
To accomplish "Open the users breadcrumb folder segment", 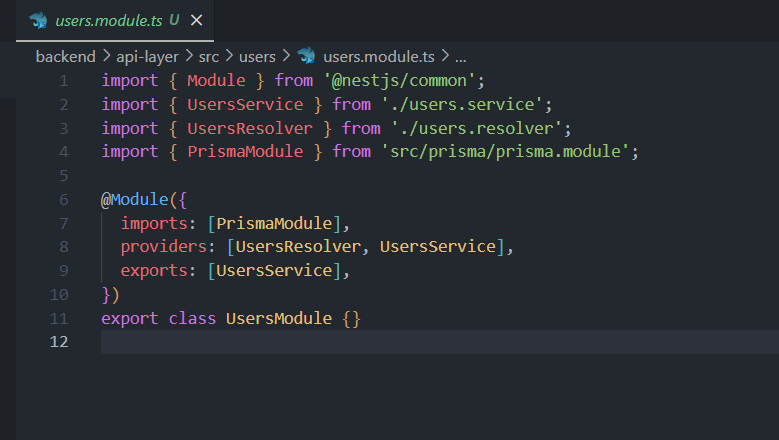I will point(257,57).
